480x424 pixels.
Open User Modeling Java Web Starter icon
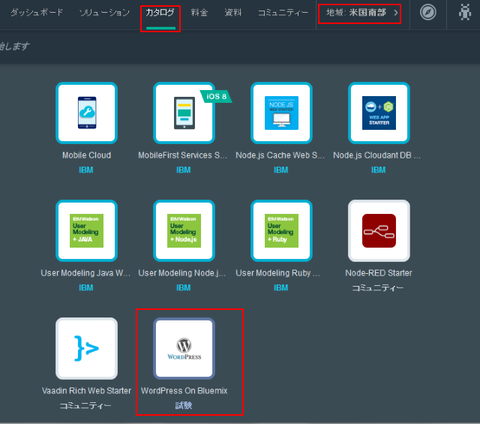[x=87, y=231]
